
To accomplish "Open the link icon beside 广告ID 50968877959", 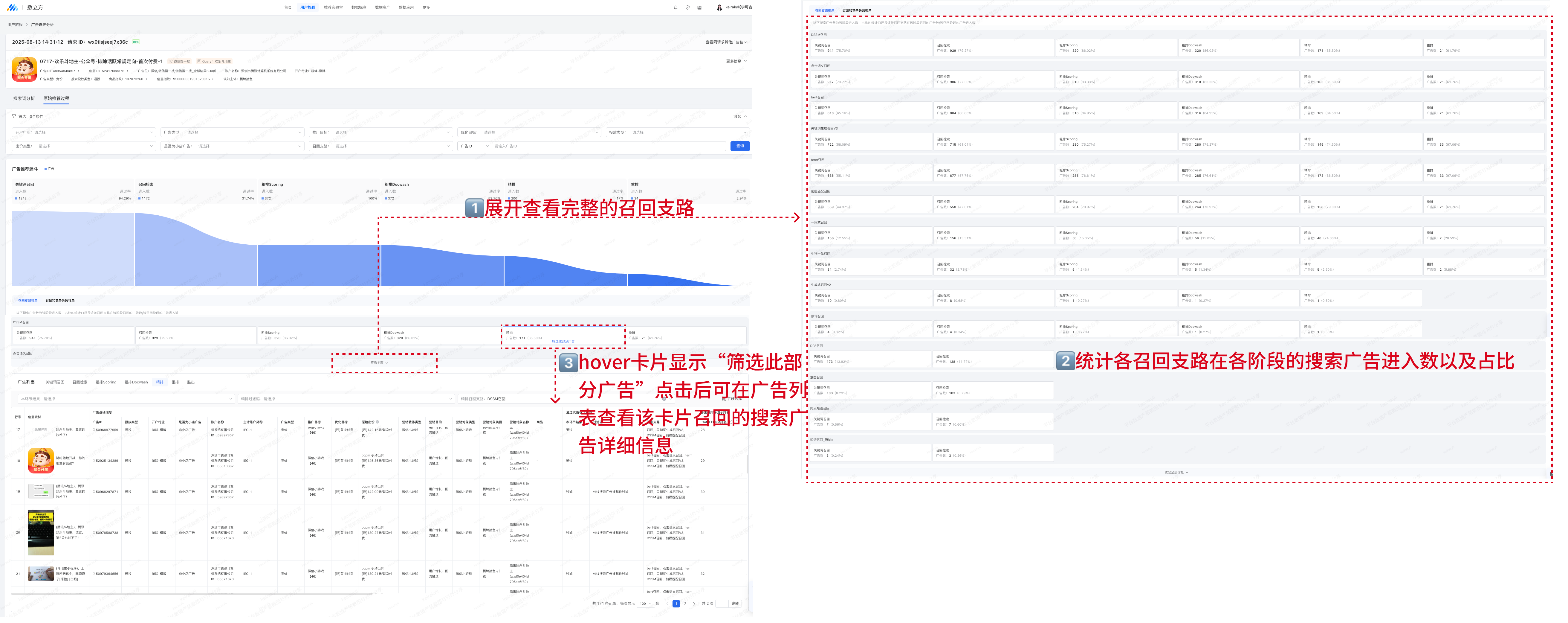I will click(94, 430).
